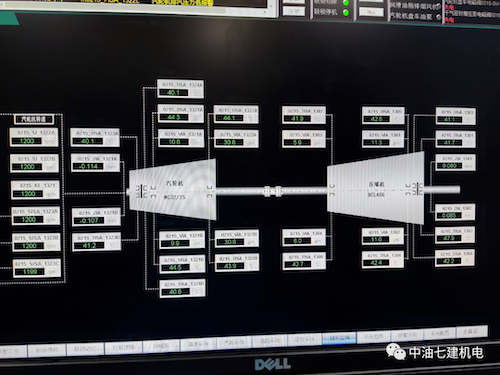Open the WeChat logo watermark
This screenshot has width=500, height=375.
[x=396, y=352]
